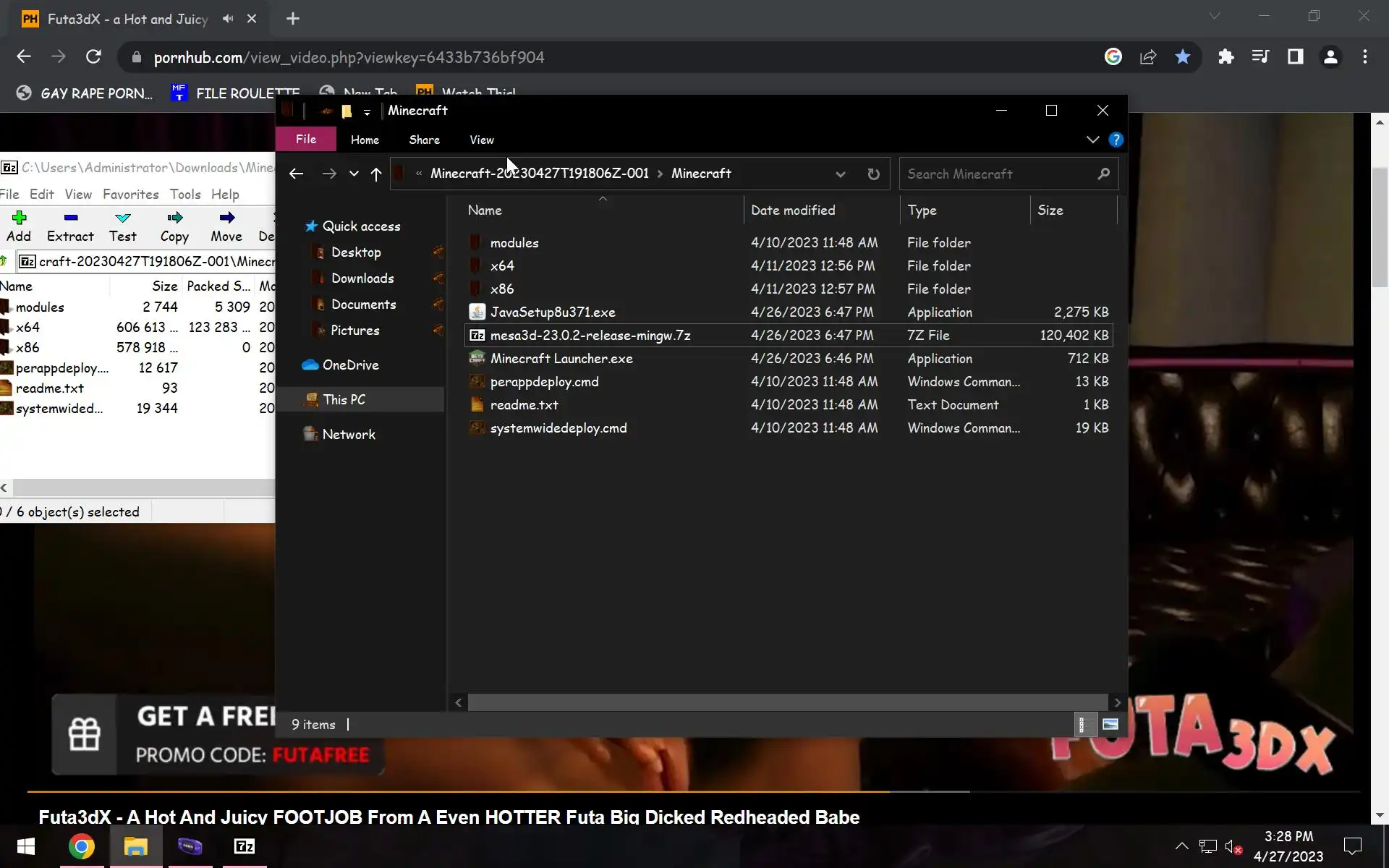The image size is (1389, 868).
Task: Click the 7-Zip Test icon
Action: click(x=122, y=218)
